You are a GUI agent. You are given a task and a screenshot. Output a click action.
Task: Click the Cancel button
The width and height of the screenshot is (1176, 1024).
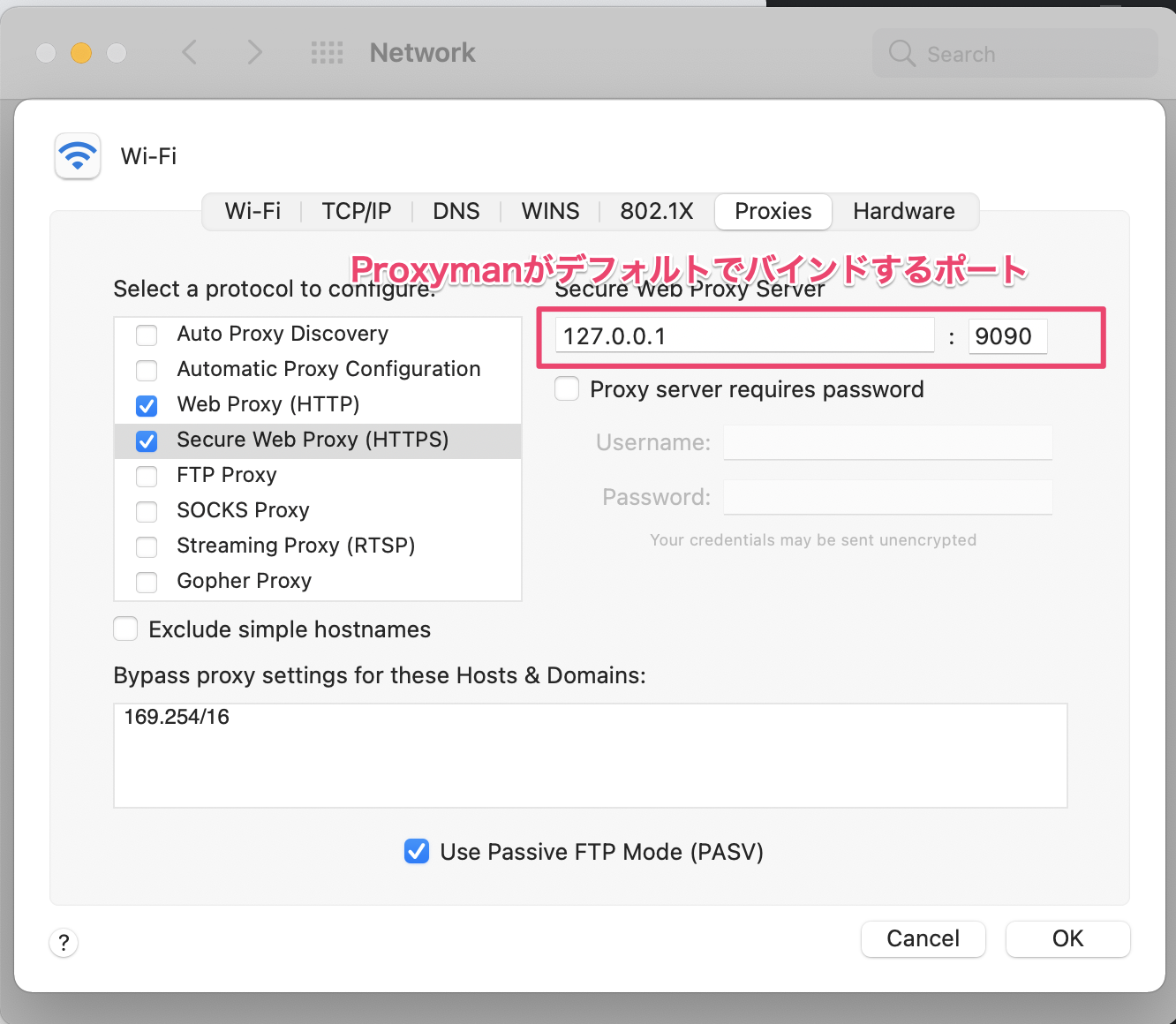pyautogui.click(x=923, y=938)
